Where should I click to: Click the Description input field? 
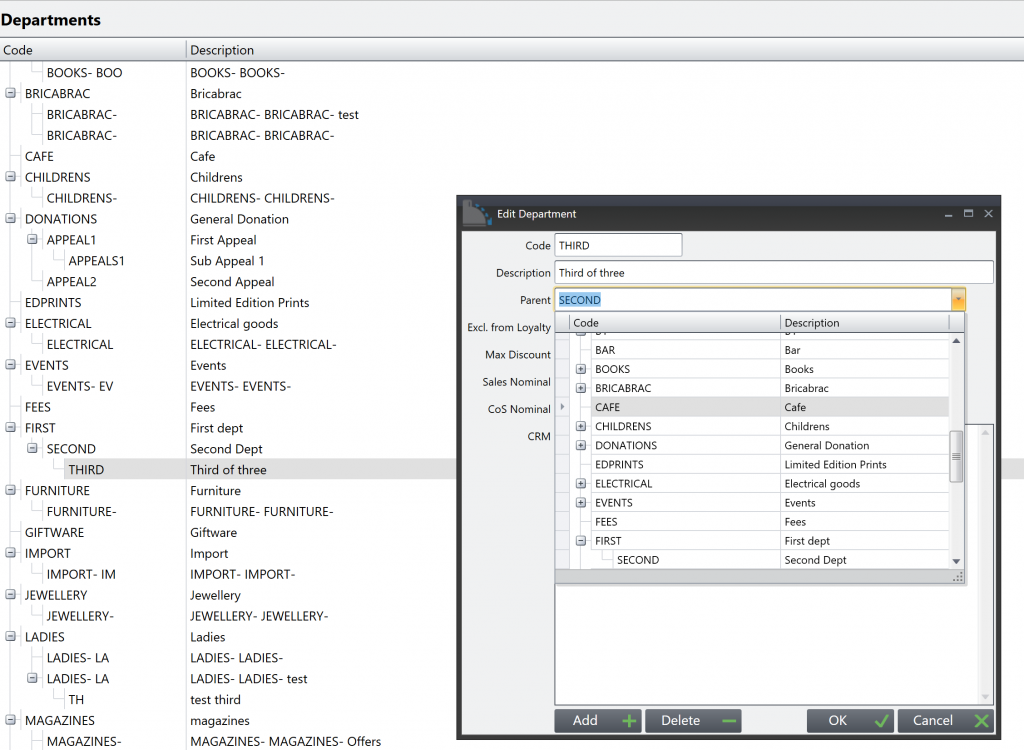click(774, 272)
